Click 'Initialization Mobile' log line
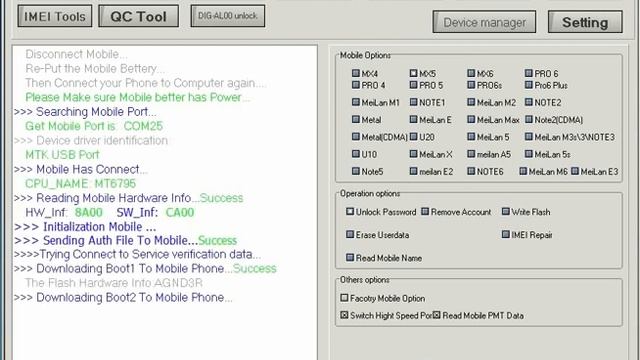 (85, 227)
